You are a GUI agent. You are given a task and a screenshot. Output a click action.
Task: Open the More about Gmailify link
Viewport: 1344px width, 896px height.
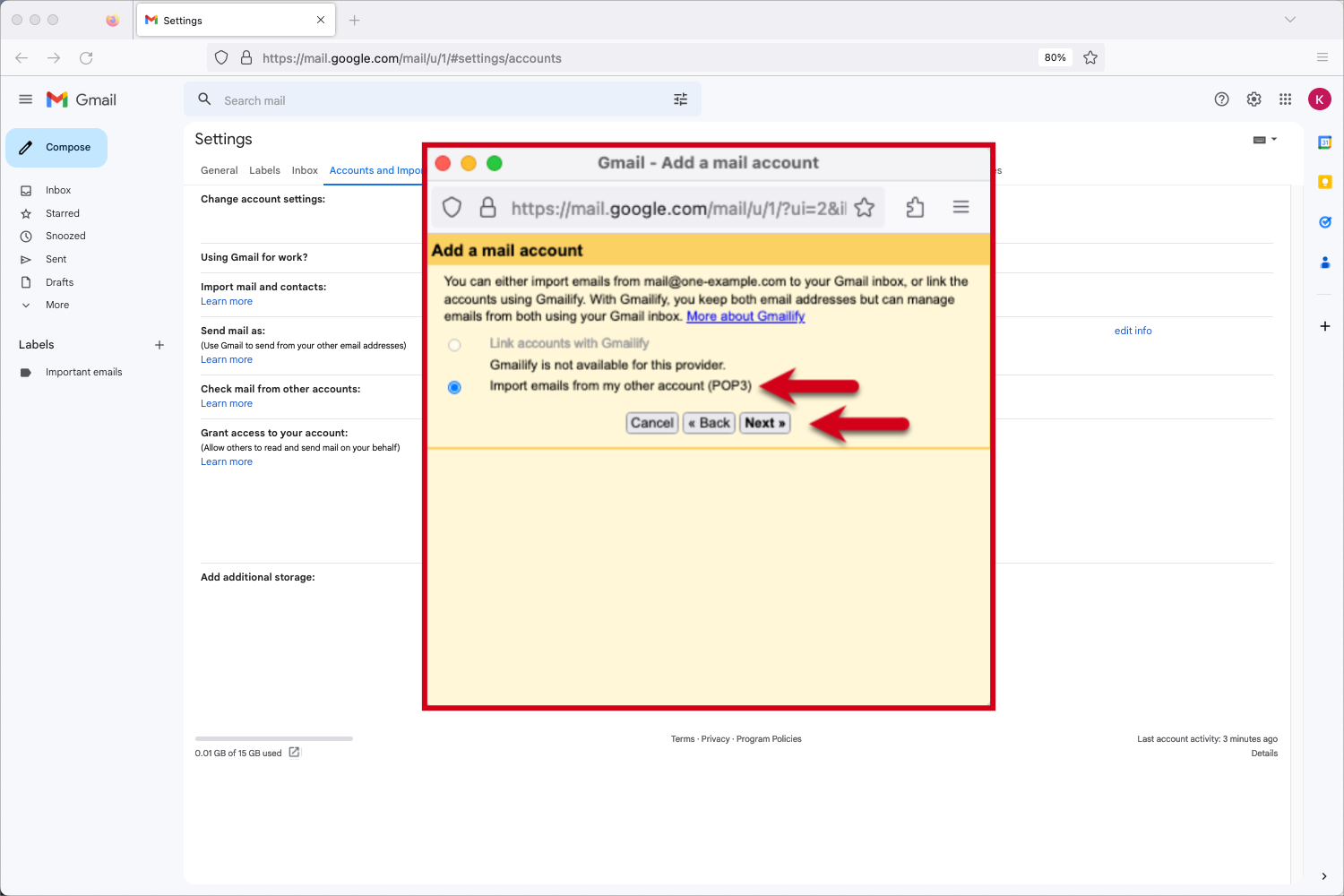pos(745,316)
